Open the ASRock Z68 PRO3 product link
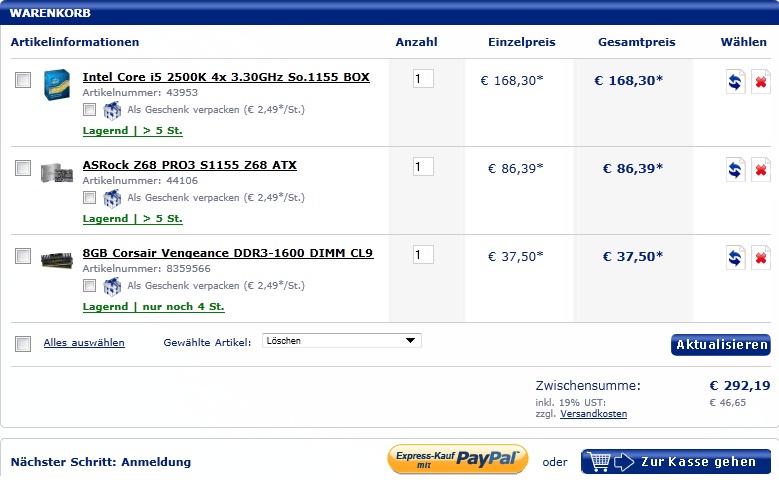 point(189,165)
